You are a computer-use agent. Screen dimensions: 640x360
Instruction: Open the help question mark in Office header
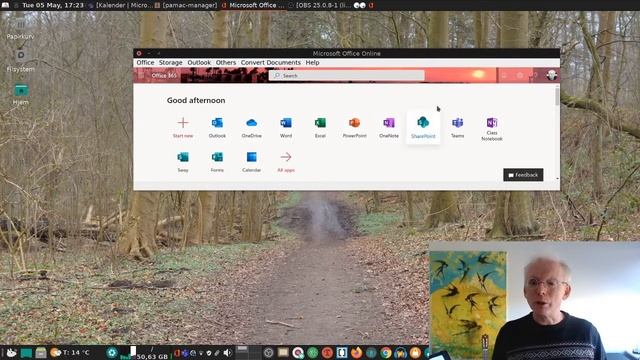(536, 76)
